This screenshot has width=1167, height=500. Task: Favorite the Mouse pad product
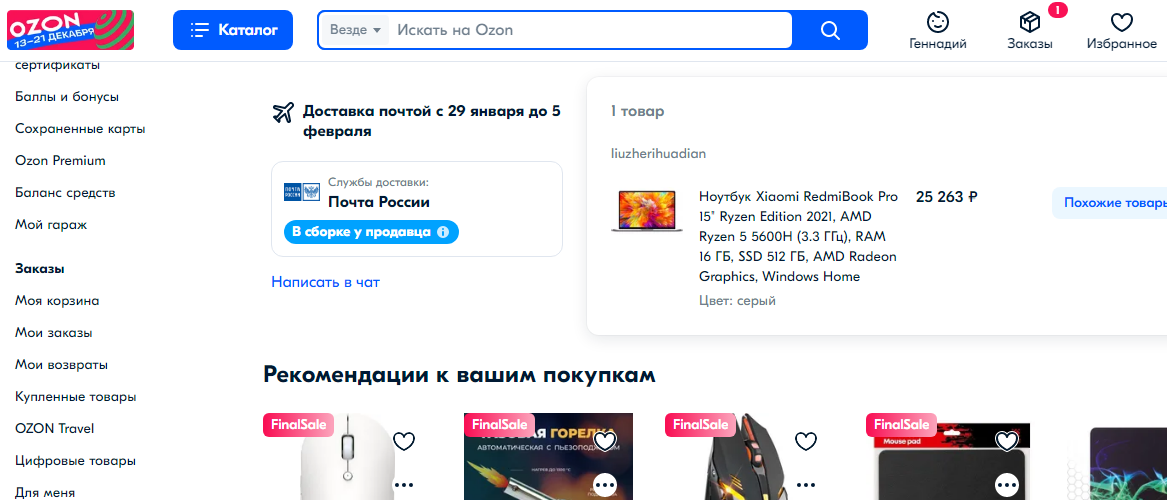point(1007,441)
